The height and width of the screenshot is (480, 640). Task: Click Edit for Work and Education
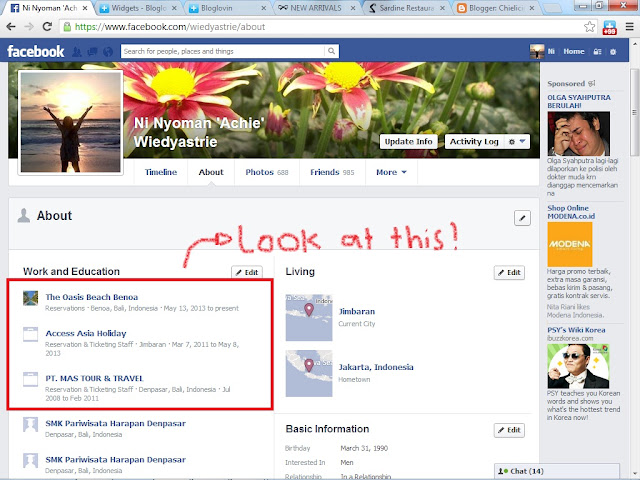tap(247, 272)
